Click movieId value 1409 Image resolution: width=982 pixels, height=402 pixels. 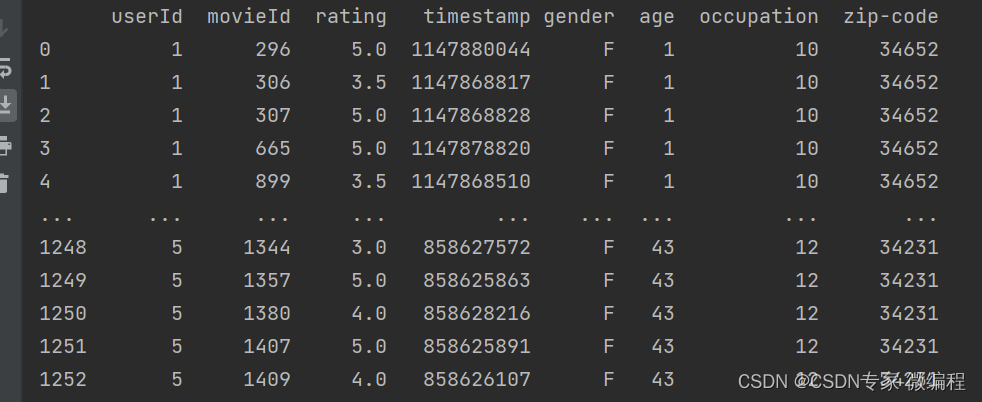267,379
